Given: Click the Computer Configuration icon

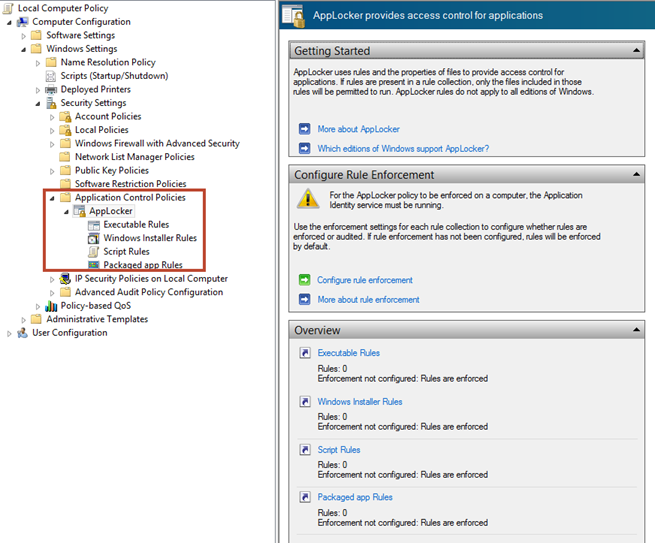Looking at the screenshot, I should [23, 22].
